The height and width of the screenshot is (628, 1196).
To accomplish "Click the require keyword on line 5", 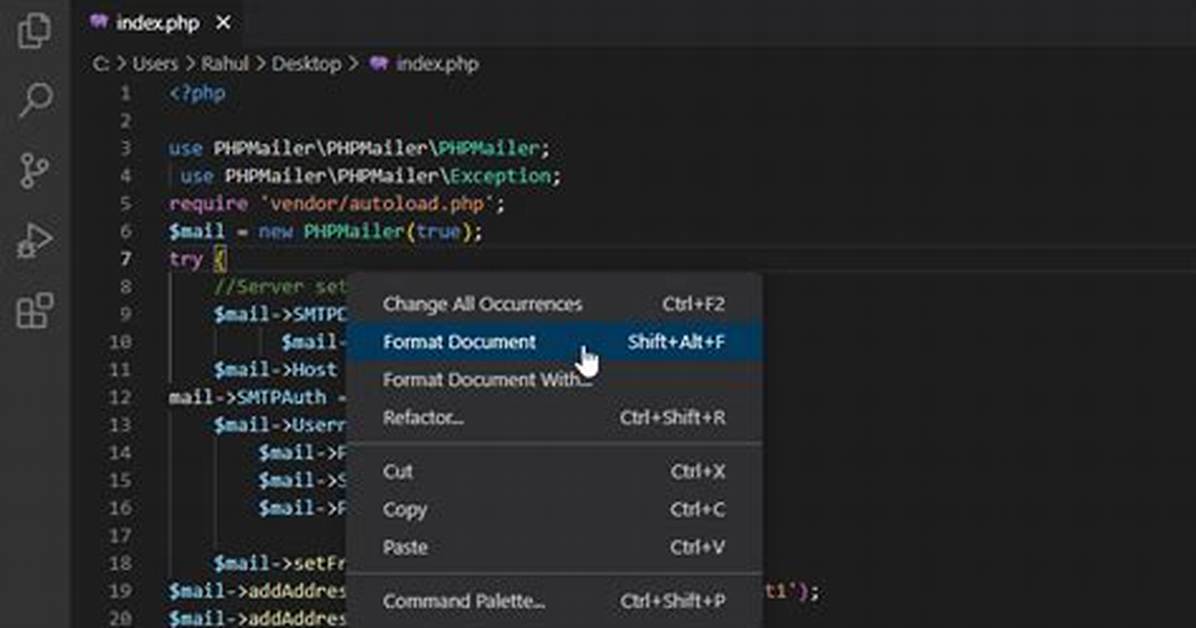I will point(208,204).
